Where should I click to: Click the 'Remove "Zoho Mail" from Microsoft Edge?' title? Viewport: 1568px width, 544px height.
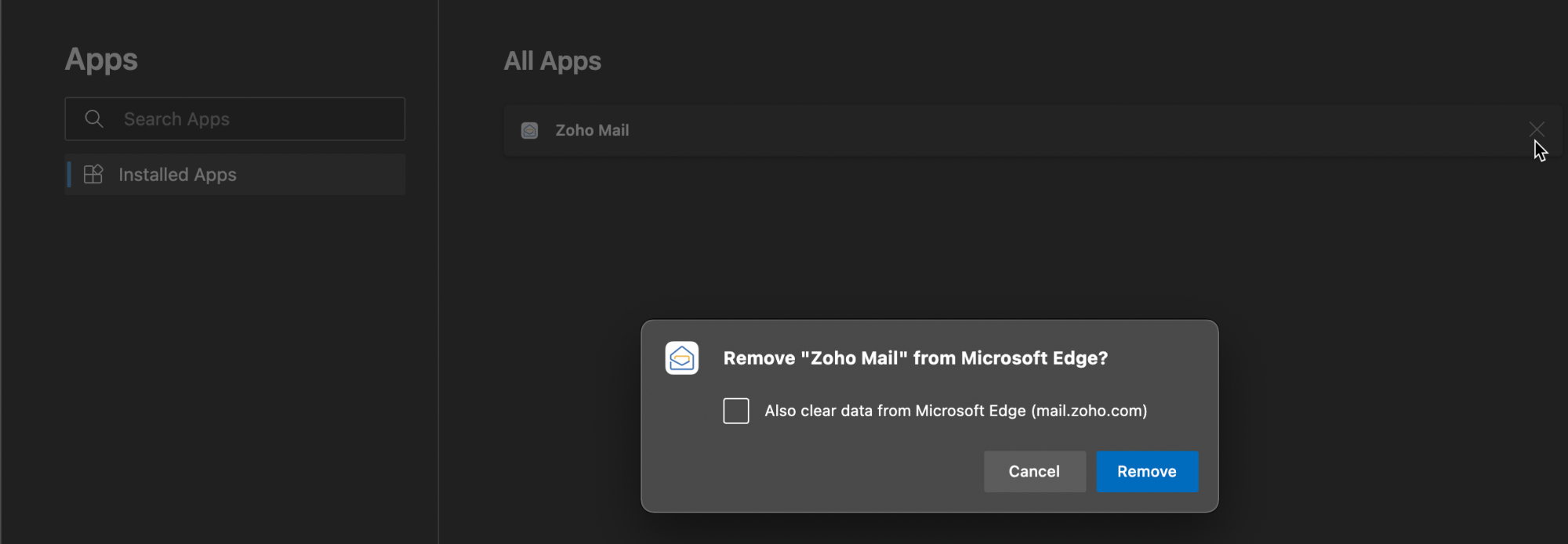click(x=915, y=358)
